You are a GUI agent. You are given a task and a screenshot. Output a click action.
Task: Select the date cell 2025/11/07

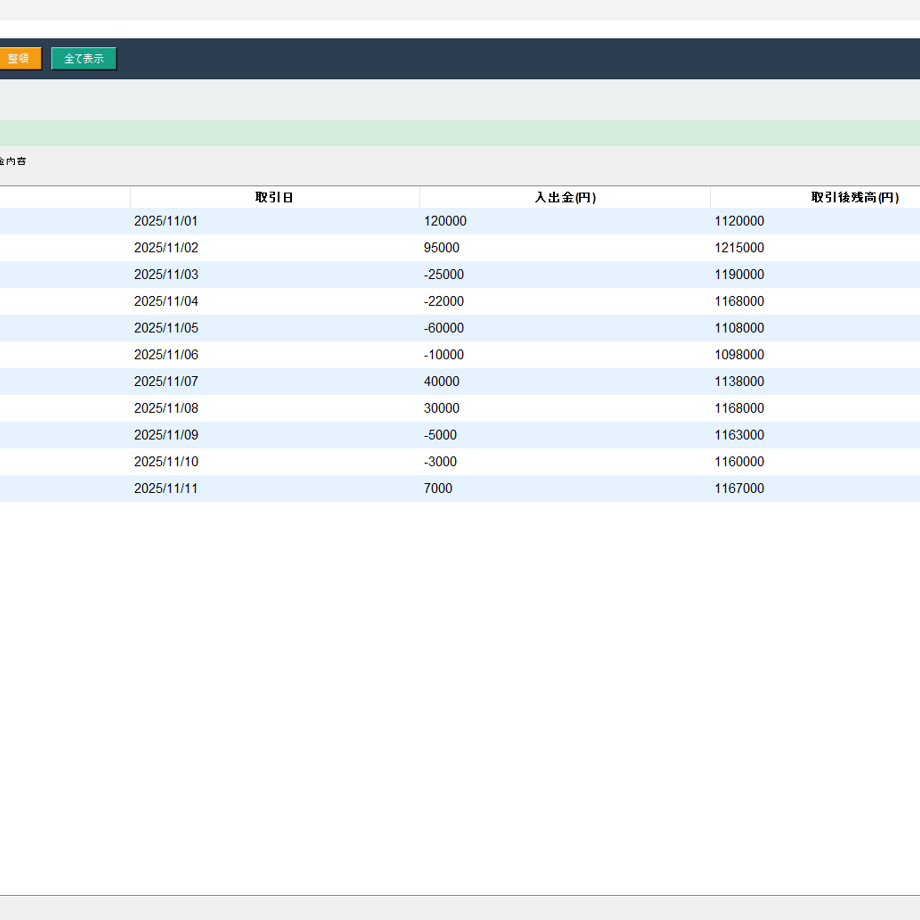tap(166, 381)
